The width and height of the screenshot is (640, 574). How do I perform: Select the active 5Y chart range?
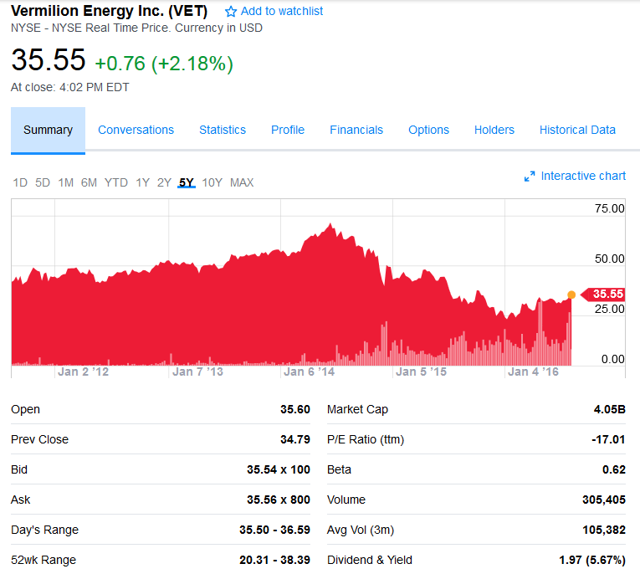click(x=187, y=182)
